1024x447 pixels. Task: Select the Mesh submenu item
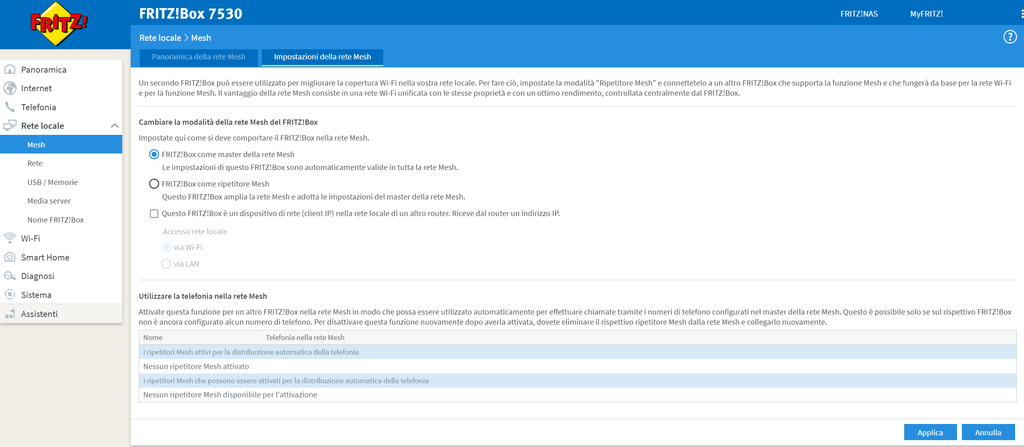click(61, 144)
